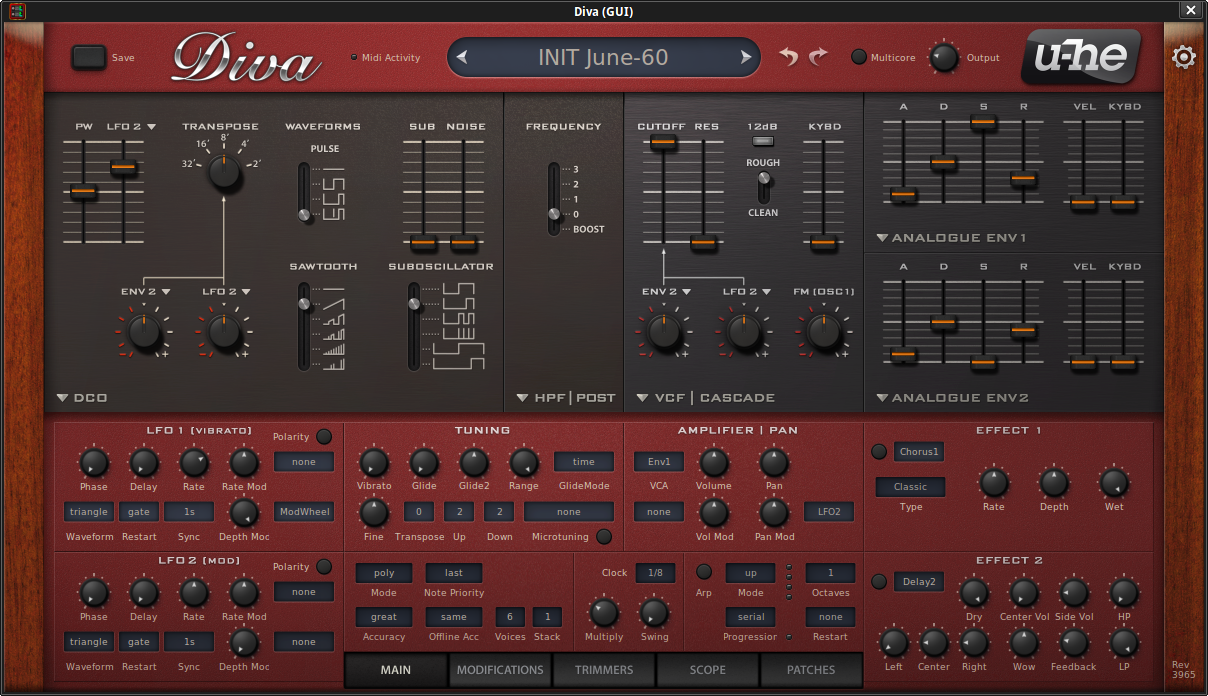Open the VCA Env1 source dropdown
Screen dimensions: 1208x696
[659, 462]
